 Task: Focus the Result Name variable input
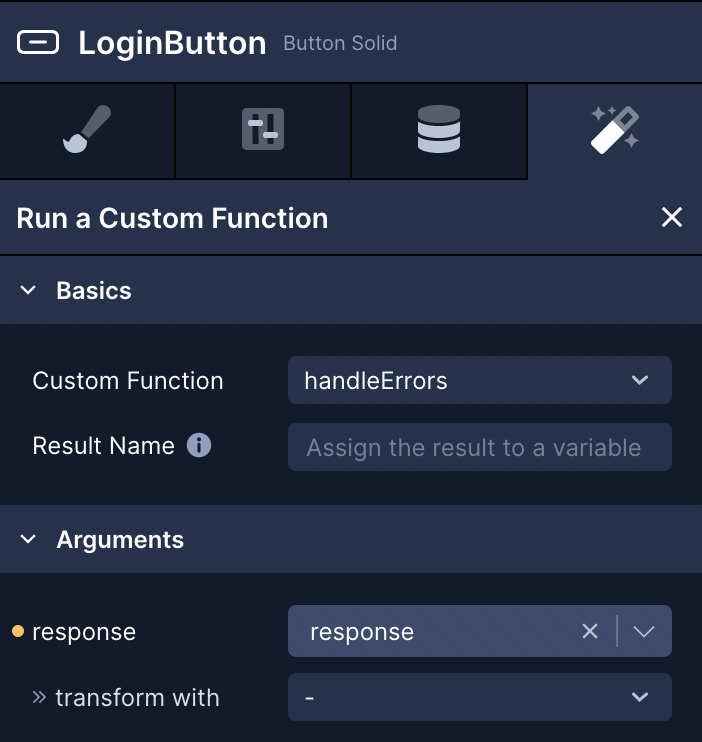(x=480, y=447)
